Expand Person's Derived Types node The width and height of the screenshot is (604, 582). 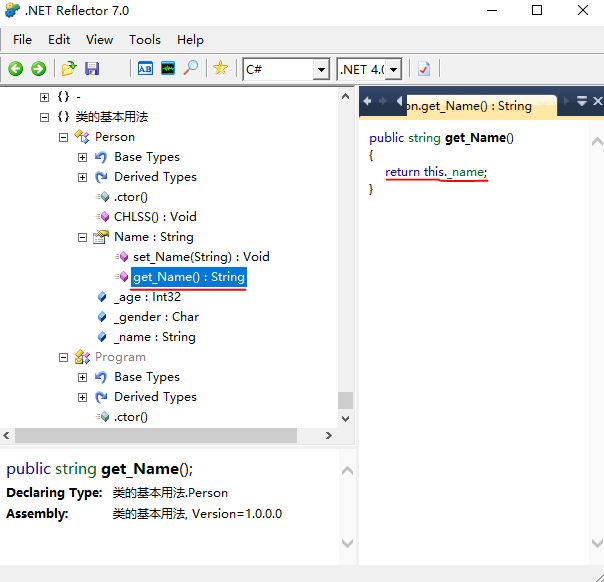tap(82, 177)
